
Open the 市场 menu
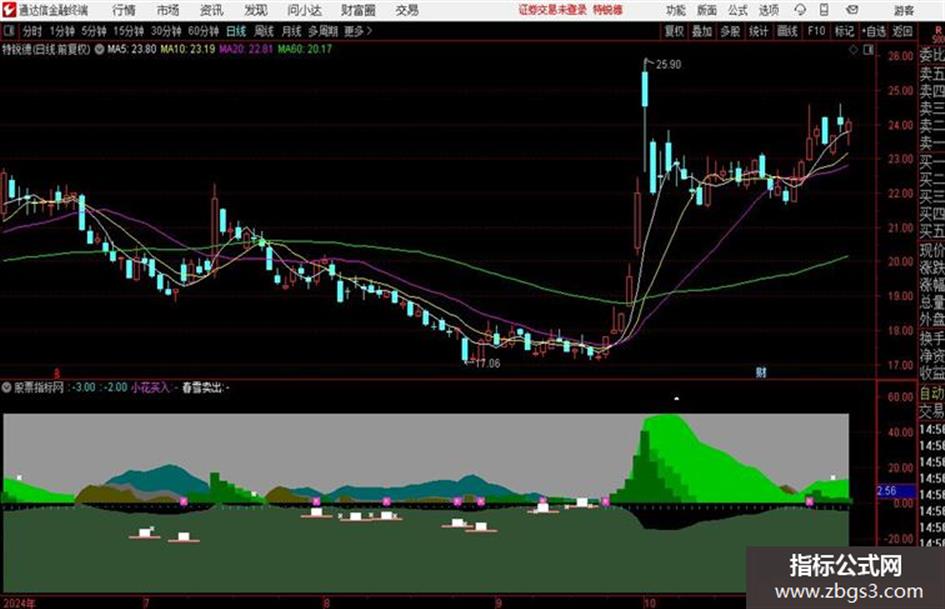(x=168, y=10)
